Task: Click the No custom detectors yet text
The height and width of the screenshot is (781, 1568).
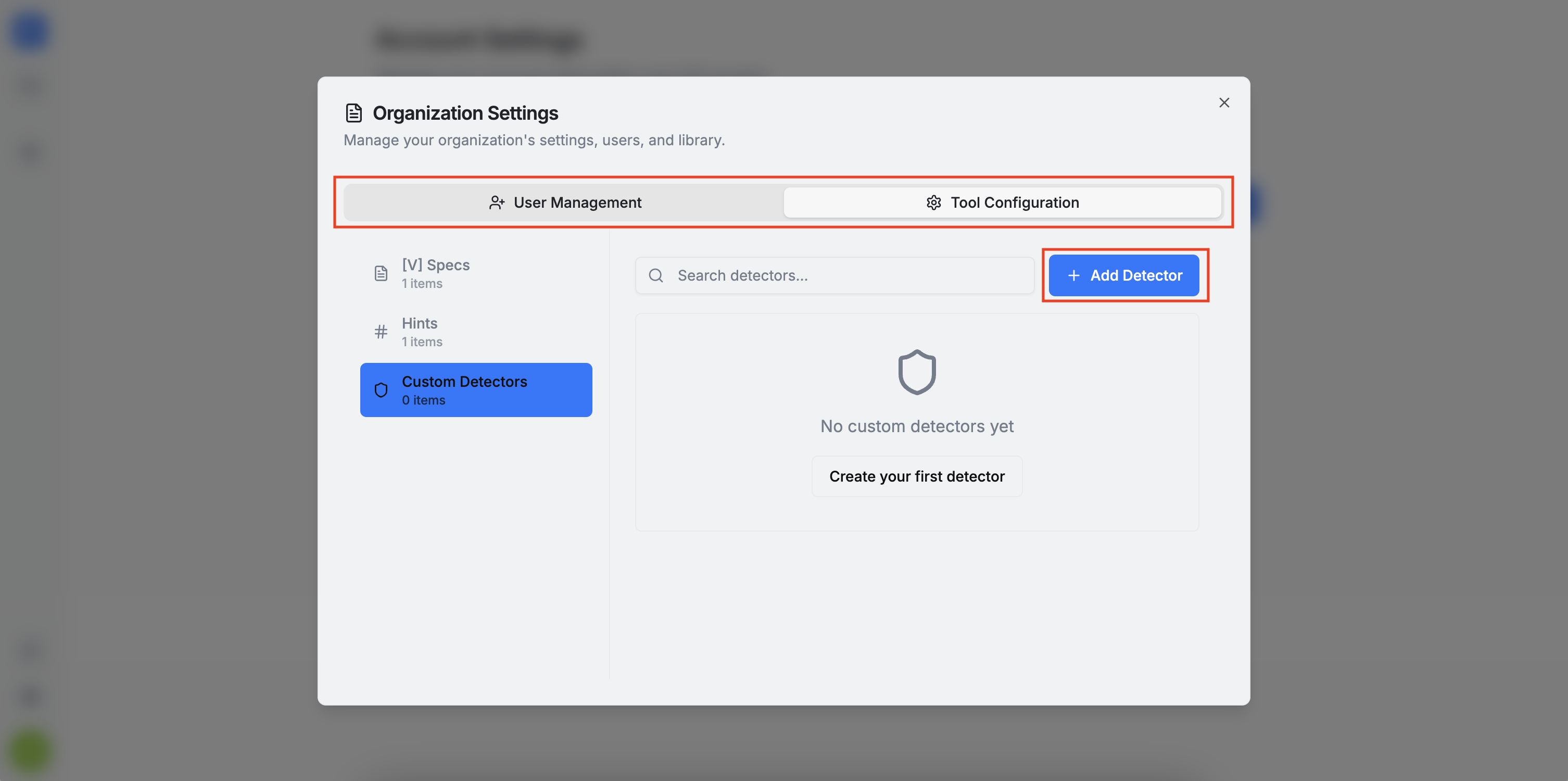Action: point(916,426)
